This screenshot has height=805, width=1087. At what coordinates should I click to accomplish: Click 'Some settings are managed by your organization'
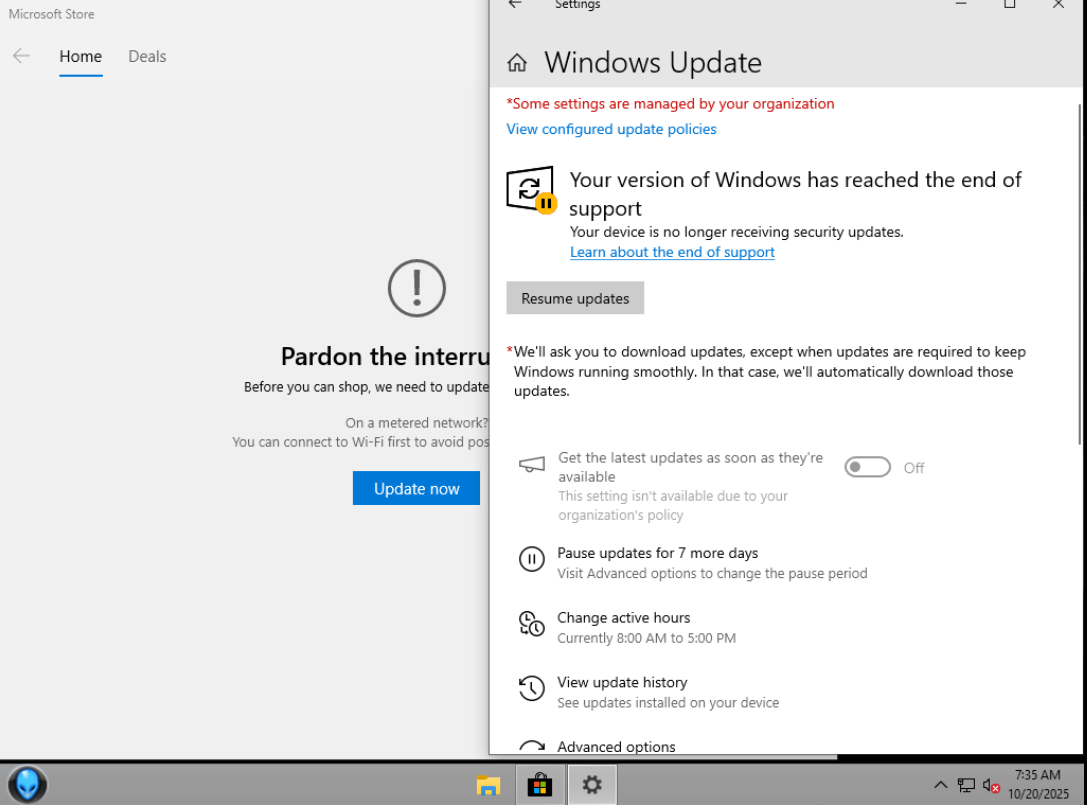coord(670,104)
